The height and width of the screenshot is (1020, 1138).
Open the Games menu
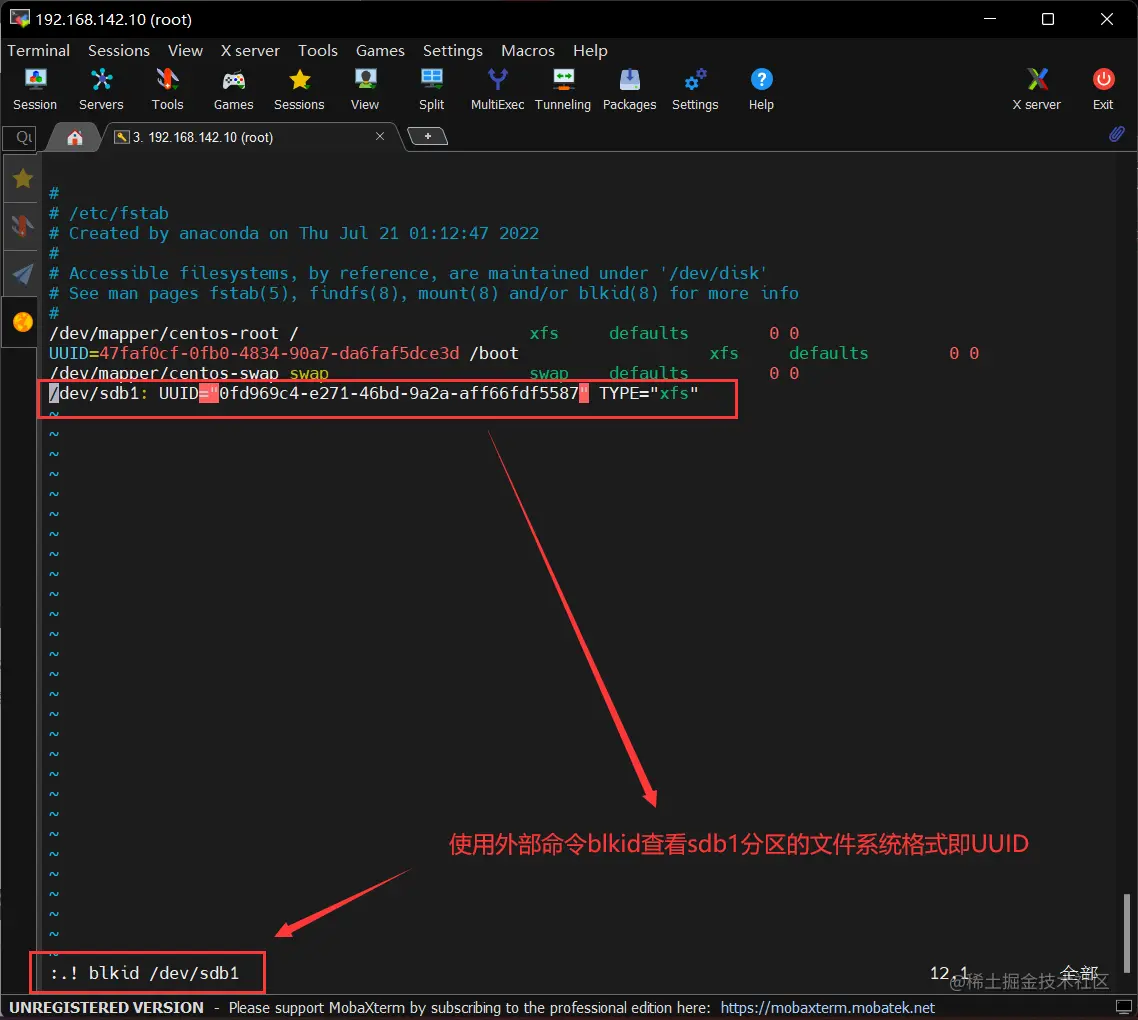pos(380,51)
